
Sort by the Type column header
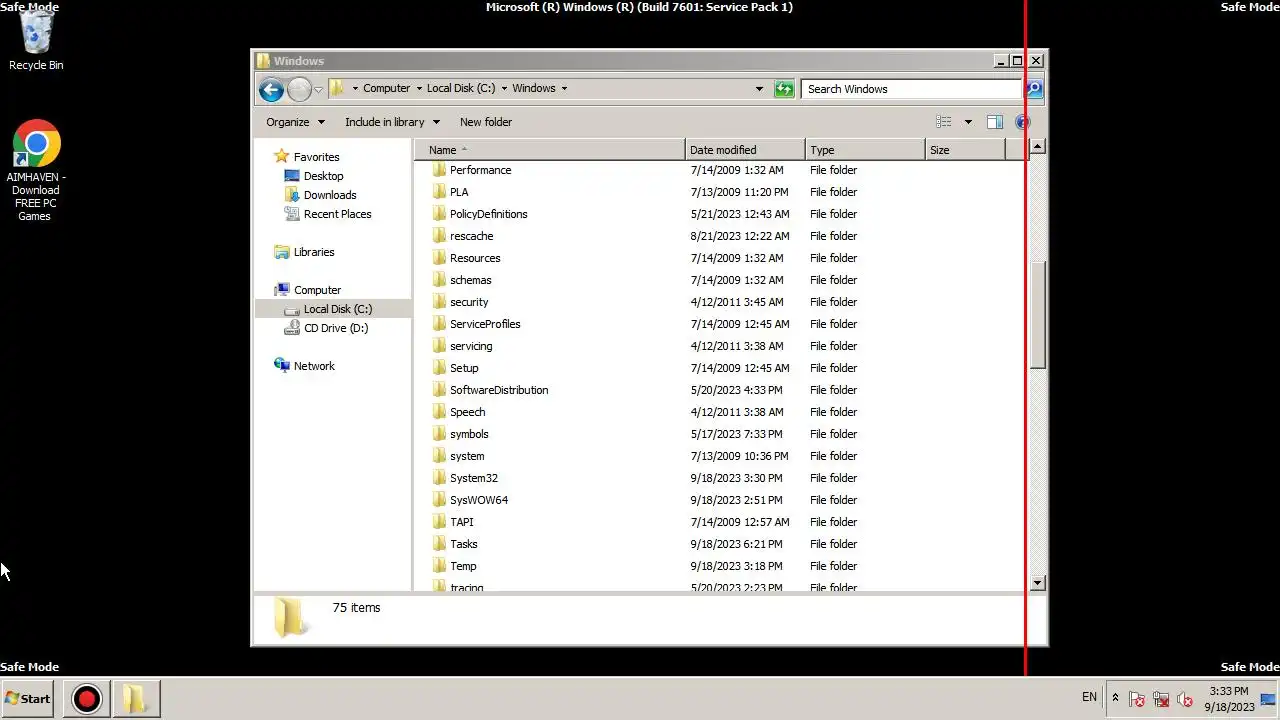tap(865, 150)
